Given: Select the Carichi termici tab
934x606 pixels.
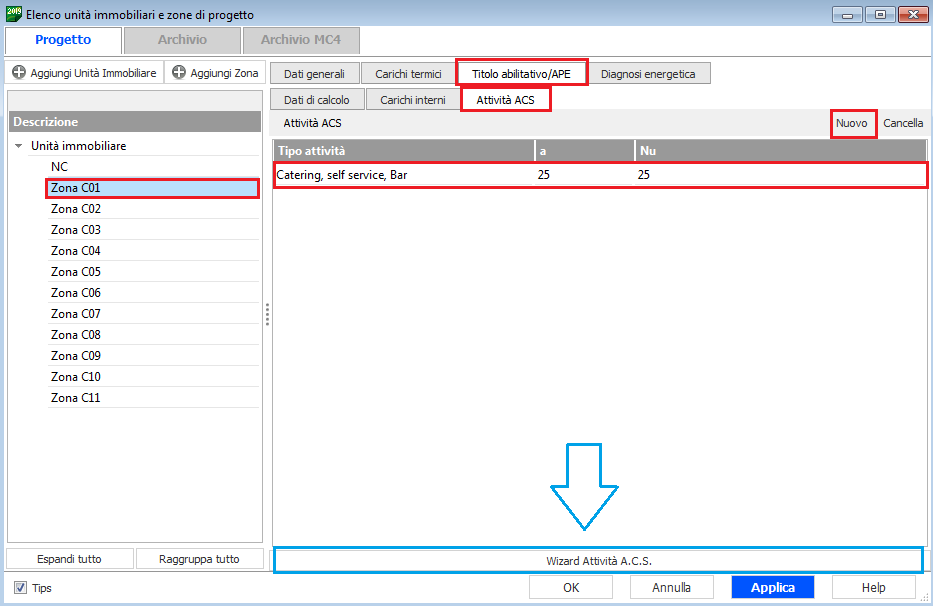Looking at the screenshot, I should point(408,74).
